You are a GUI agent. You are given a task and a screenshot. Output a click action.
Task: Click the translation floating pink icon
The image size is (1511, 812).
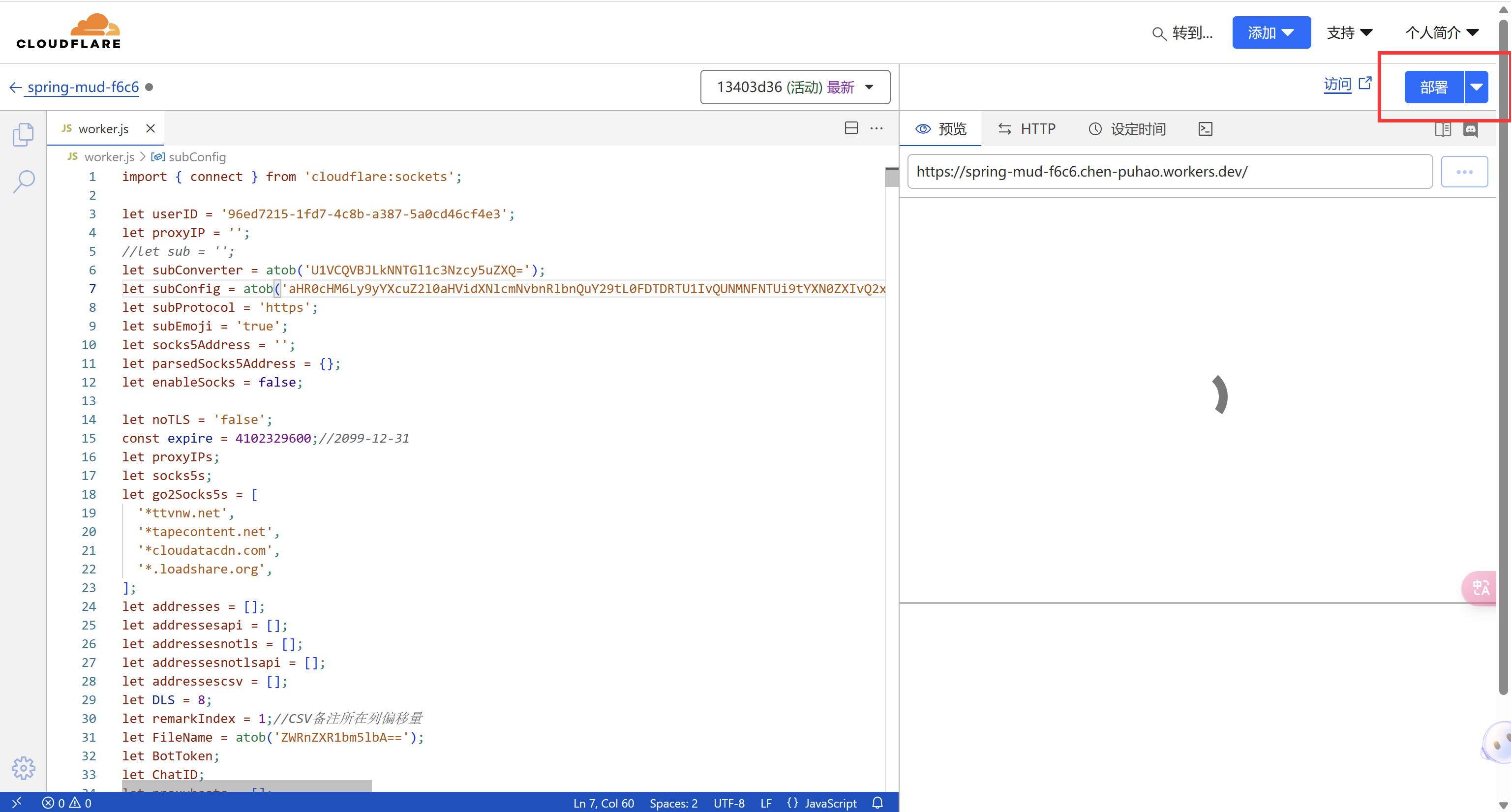coord(1480,588)
